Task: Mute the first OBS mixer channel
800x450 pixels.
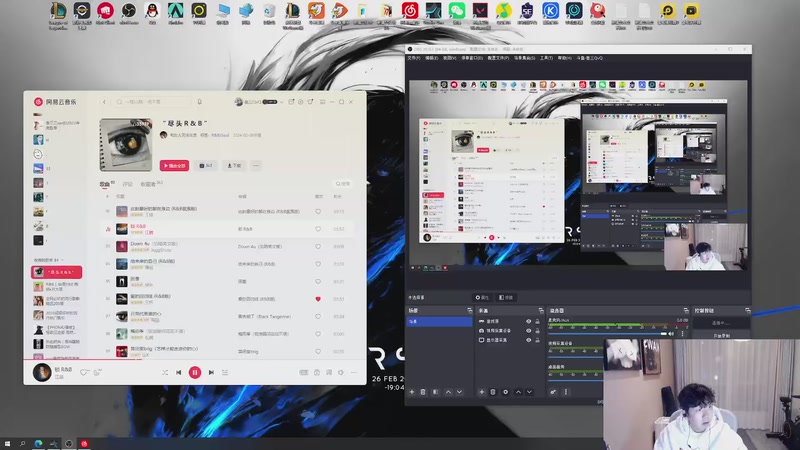Action: (x=671, y=334)
